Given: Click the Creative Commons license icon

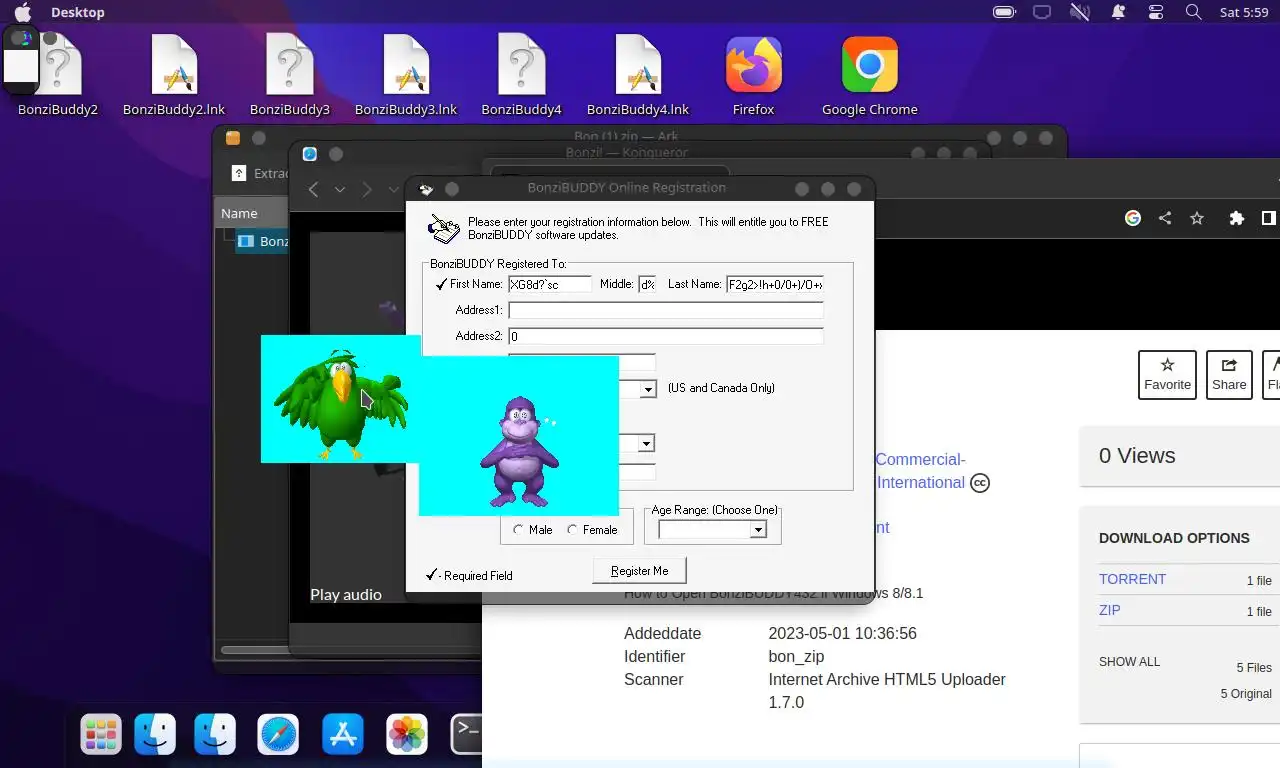Looking at the screenshot, I should (x=981, y=483).
